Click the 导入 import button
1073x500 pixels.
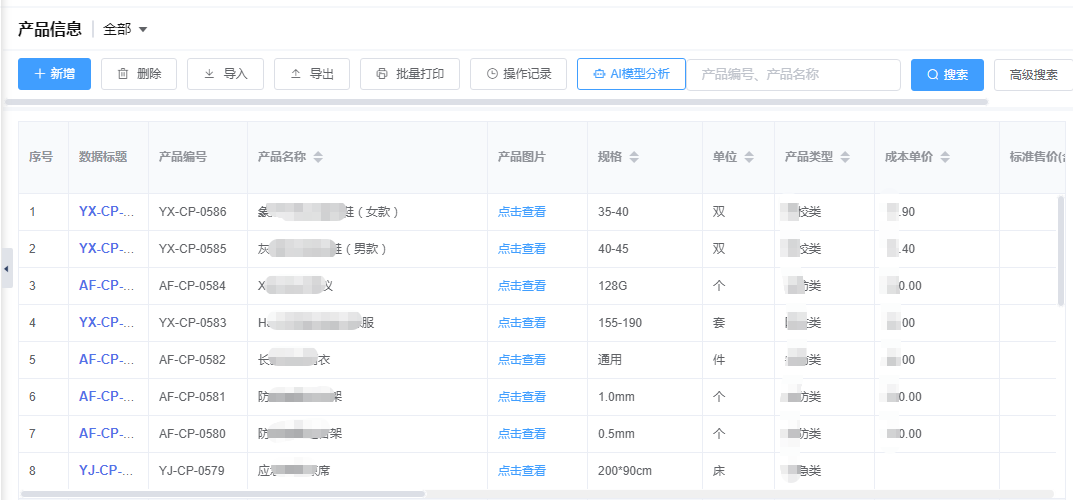click(x=225, y=74)
